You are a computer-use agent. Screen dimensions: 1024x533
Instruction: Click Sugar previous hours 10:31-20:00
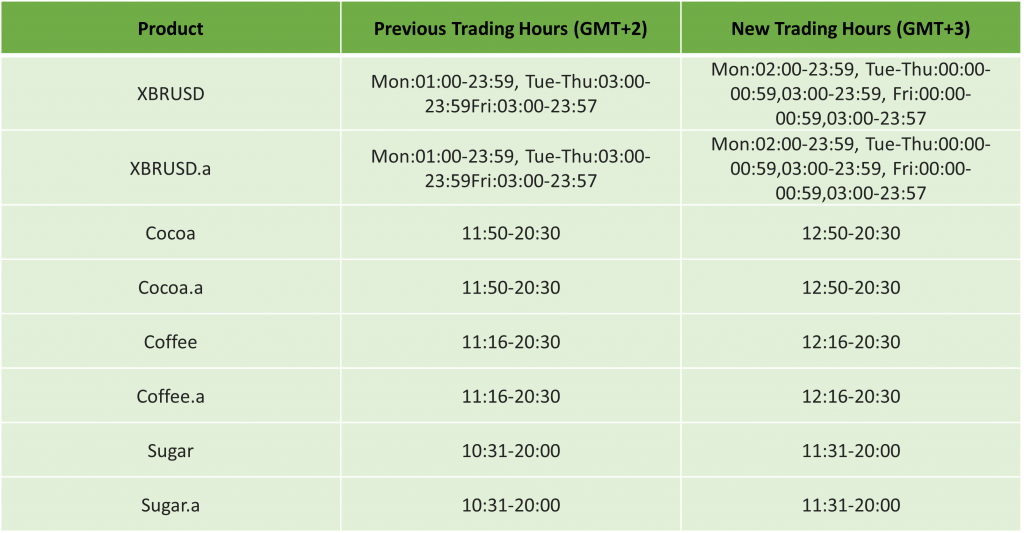pos(510,451)
